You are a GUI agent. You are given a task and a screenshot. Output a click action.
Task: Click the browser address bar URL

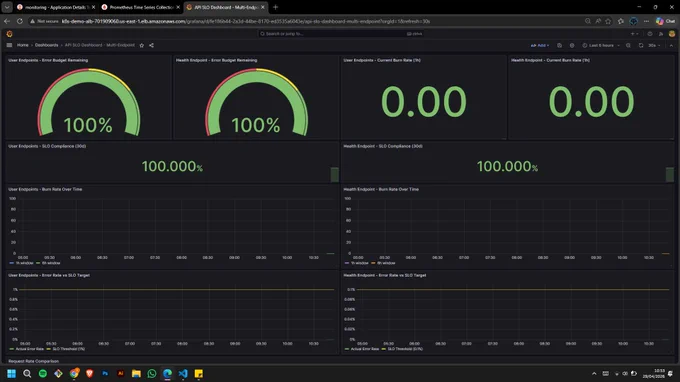(245, 21)
